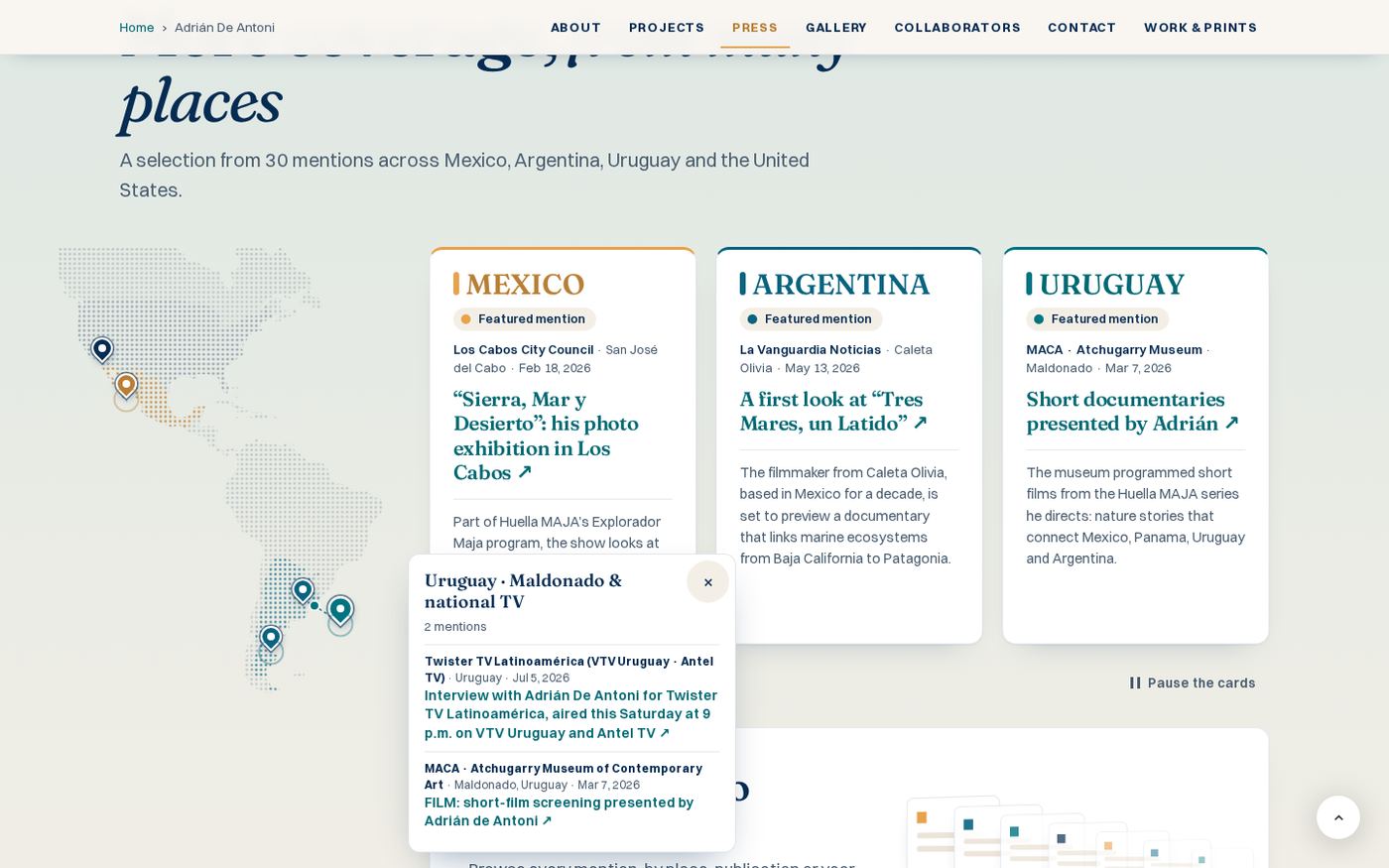Open the Gallery page
The height and width of the screenshot is (868, 1389).
[x=836, y=28]
